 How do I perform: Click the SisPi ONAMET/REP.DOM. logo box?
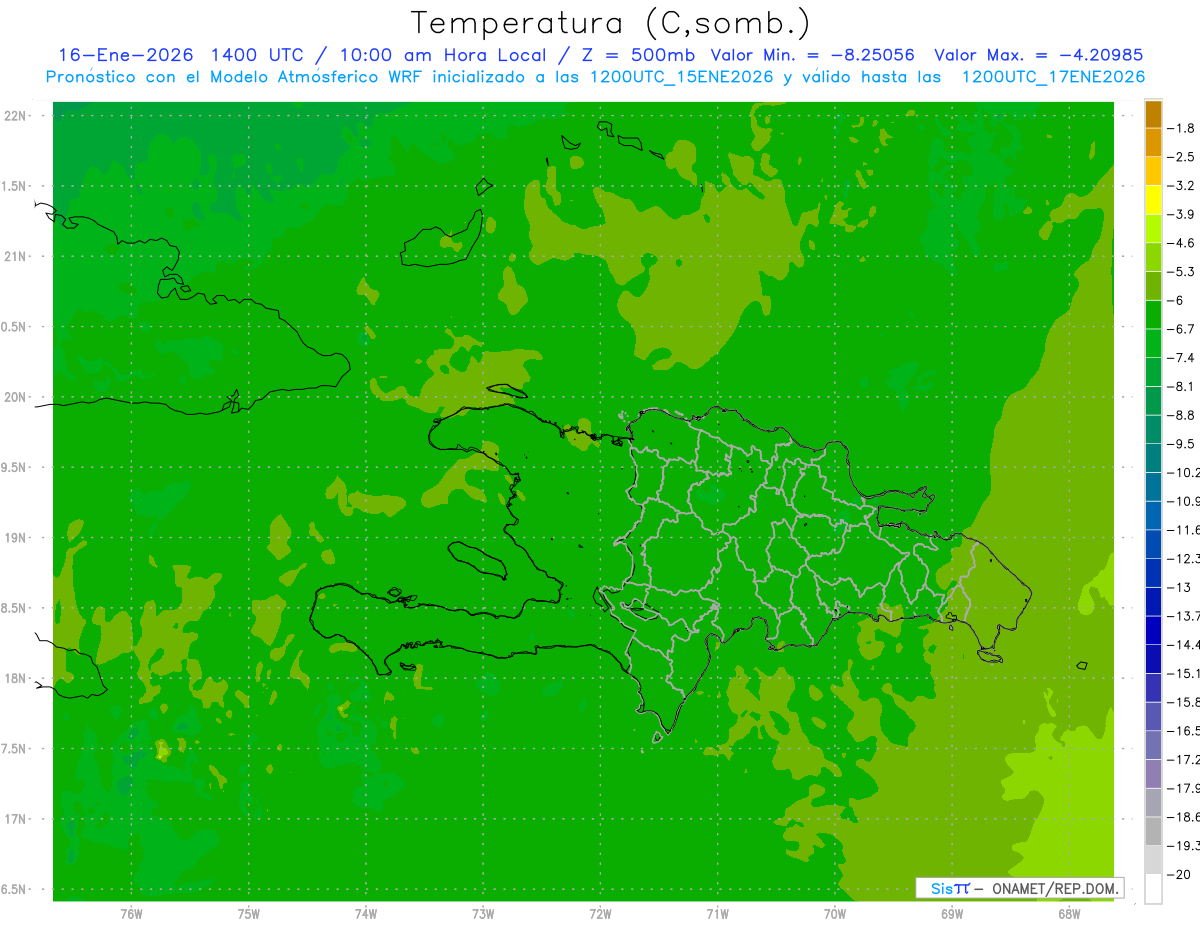1019,888
